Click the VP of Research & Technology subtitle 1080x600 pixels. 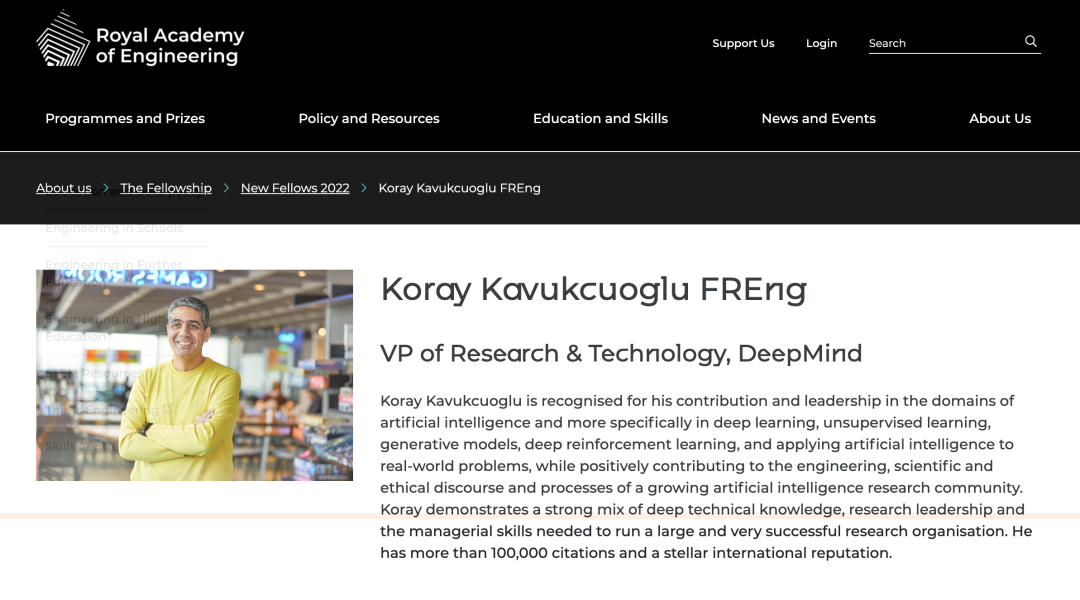pos(621,353)
